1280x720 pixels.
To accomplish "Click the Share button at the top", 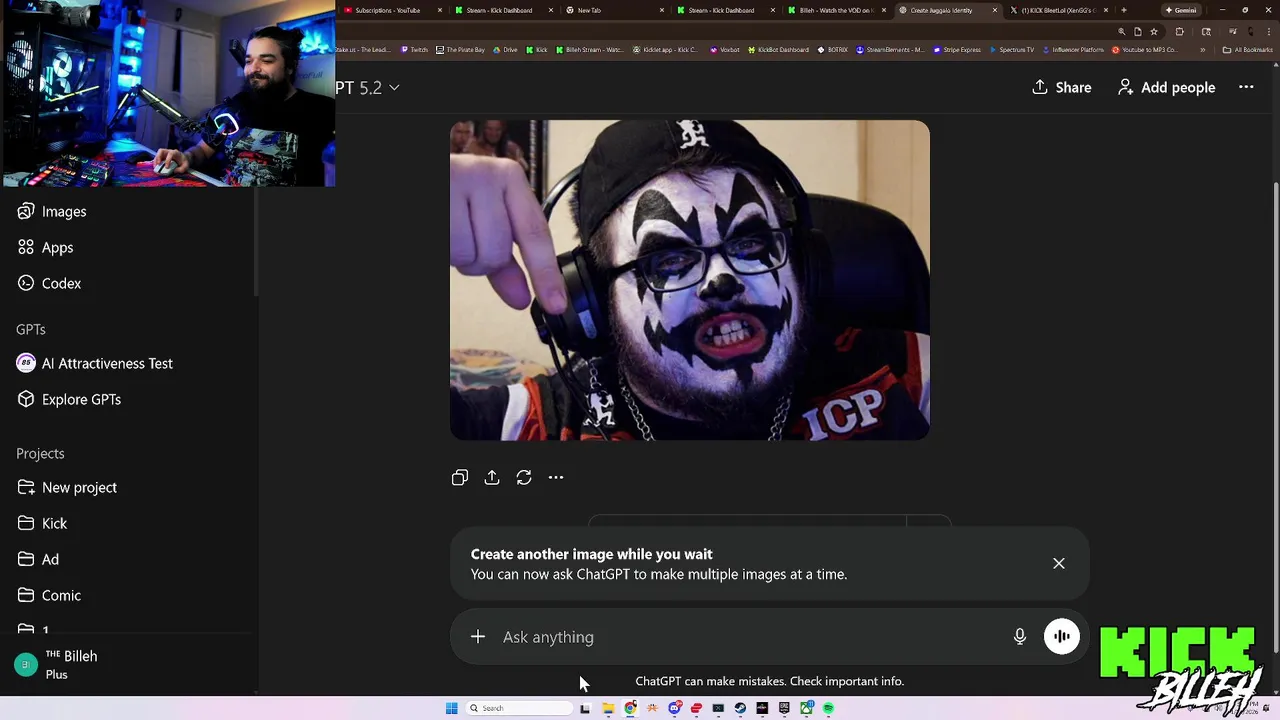I will (x=1062, y=87).
